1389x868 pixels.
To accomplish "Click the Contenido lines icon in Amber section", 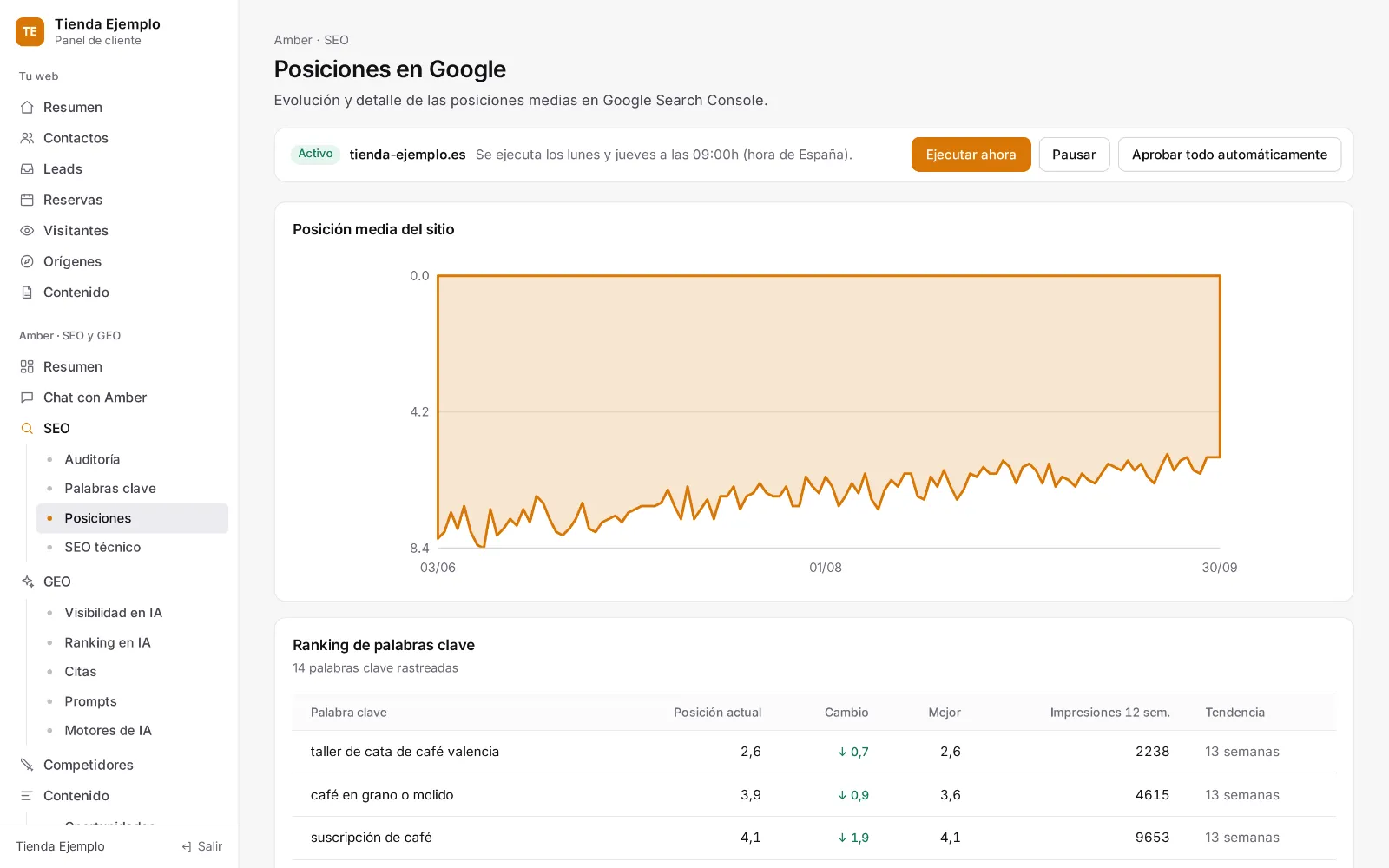I will (27, 796).
